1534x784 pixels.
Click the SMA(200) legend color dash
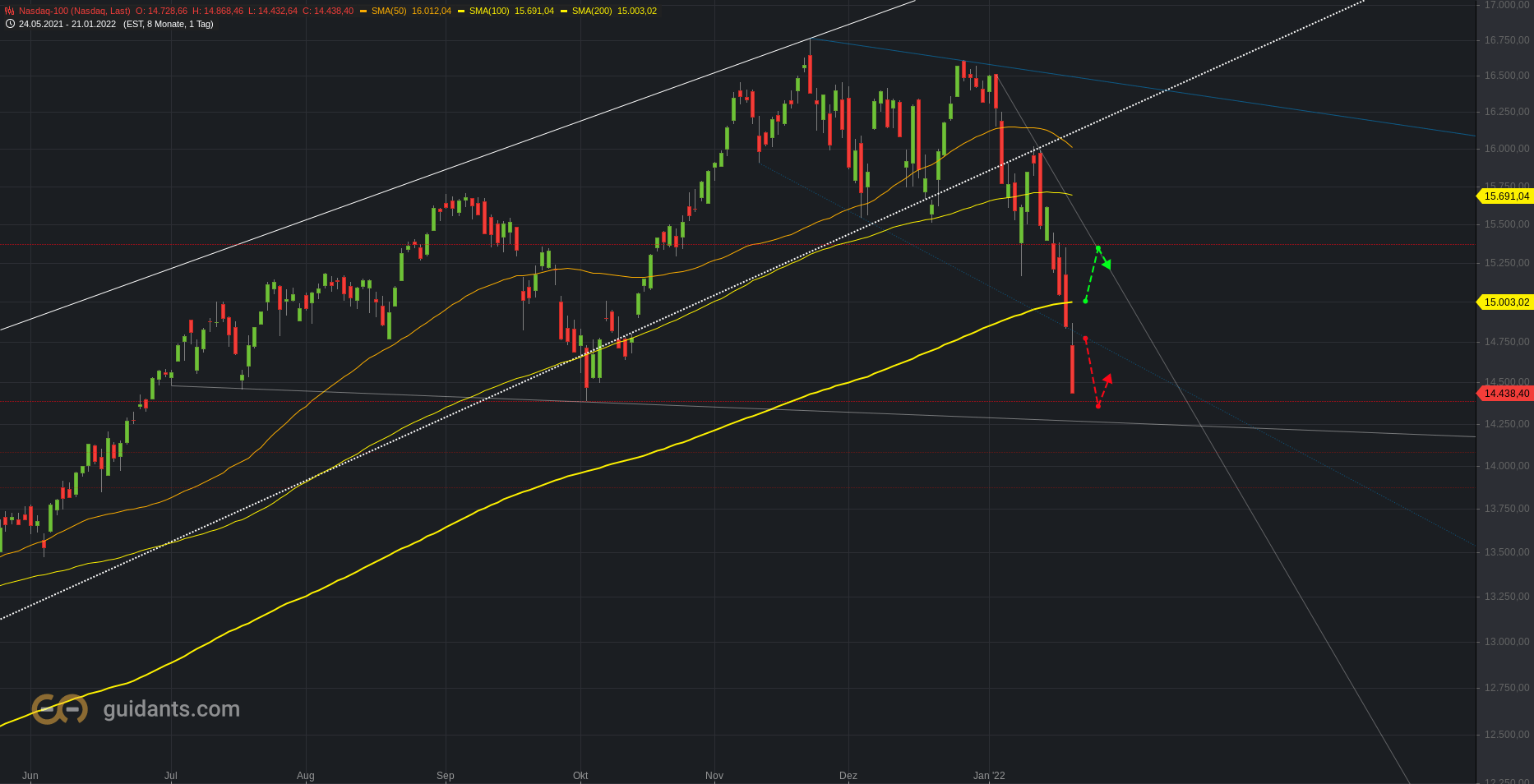tap(564, 12)
